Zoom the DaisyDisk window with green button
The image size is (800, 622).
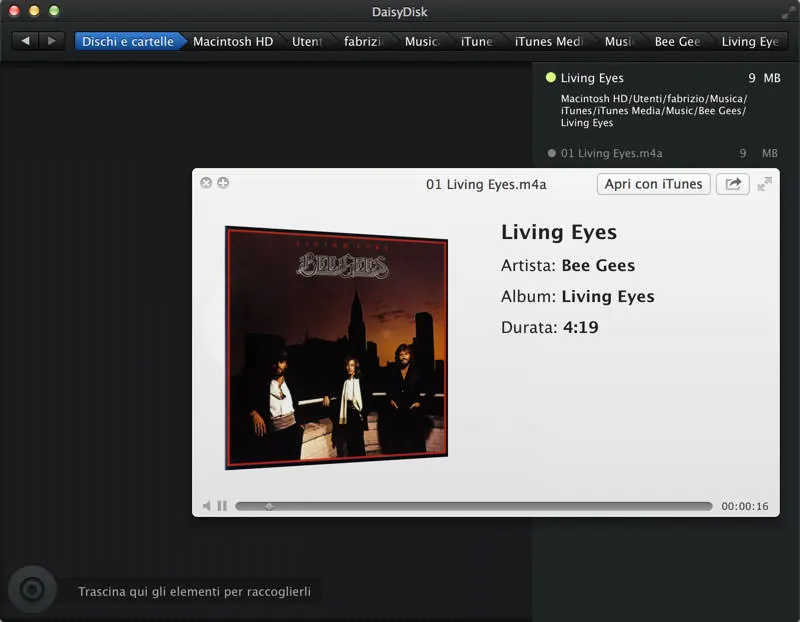[x=54, y=11]
